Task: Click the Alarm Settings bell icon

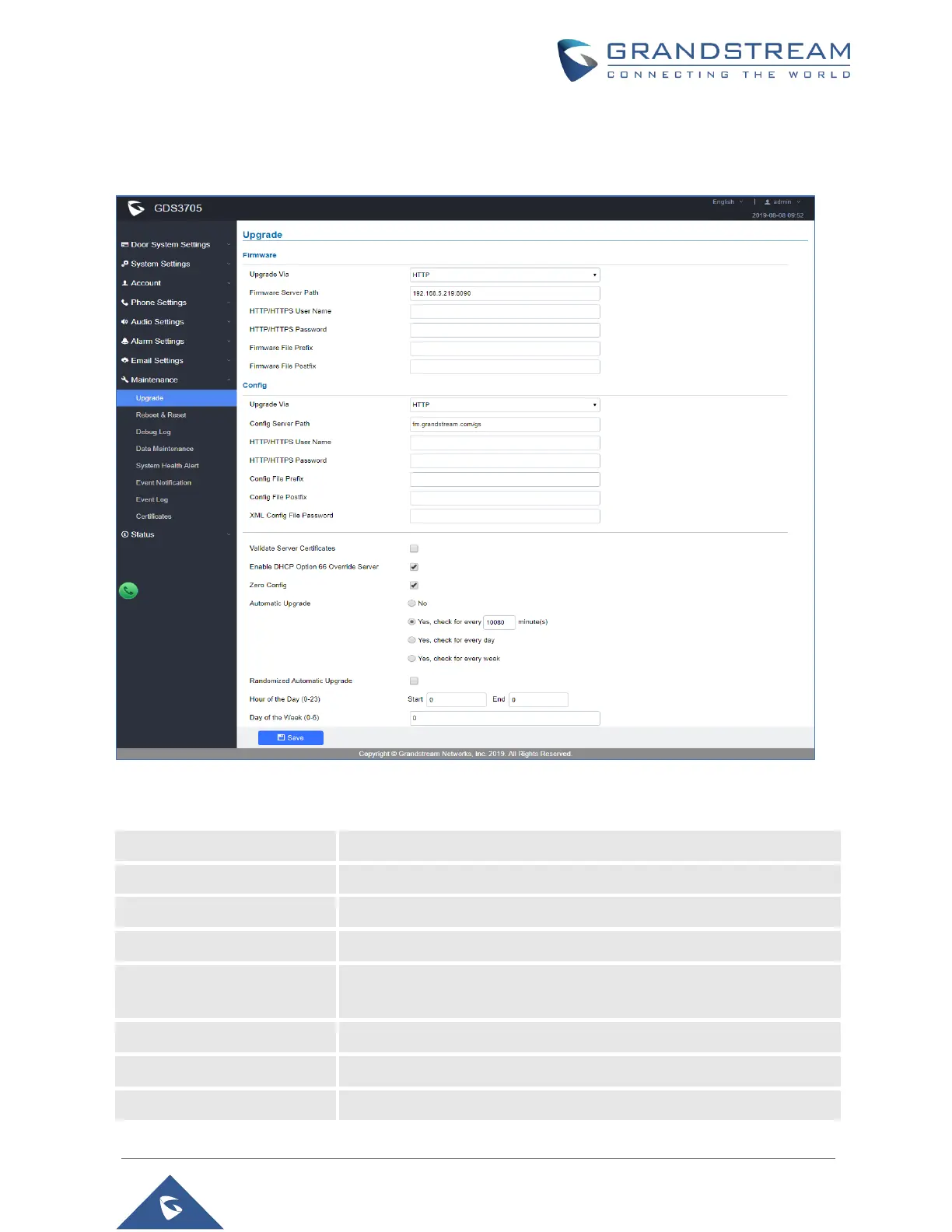Action: (124, 341)
